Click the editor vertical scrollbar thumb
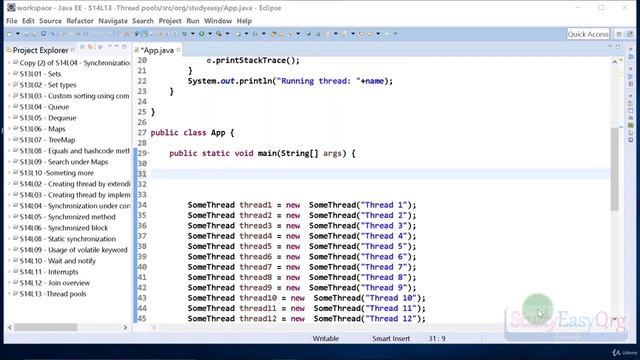 (615, 169)
